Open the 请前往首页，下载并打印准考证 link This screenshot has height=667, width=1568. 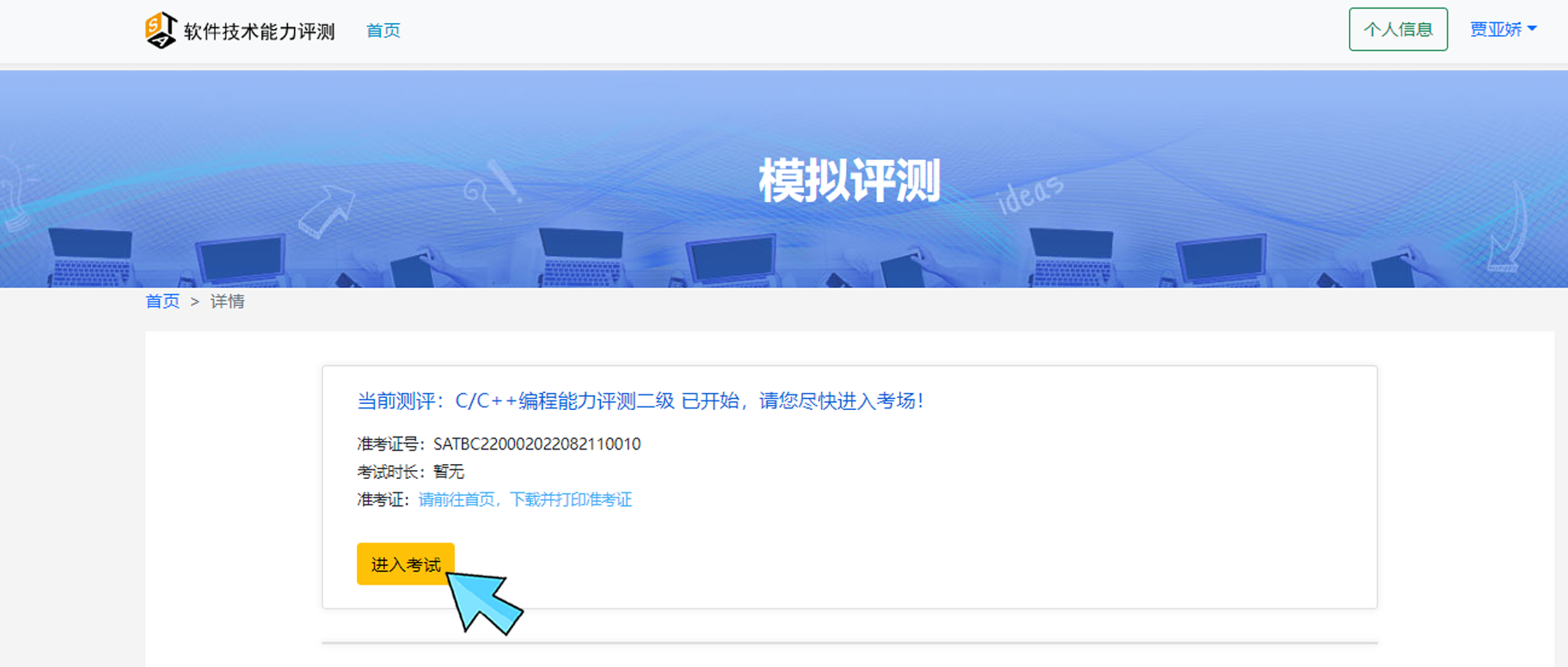click(525, 499)
